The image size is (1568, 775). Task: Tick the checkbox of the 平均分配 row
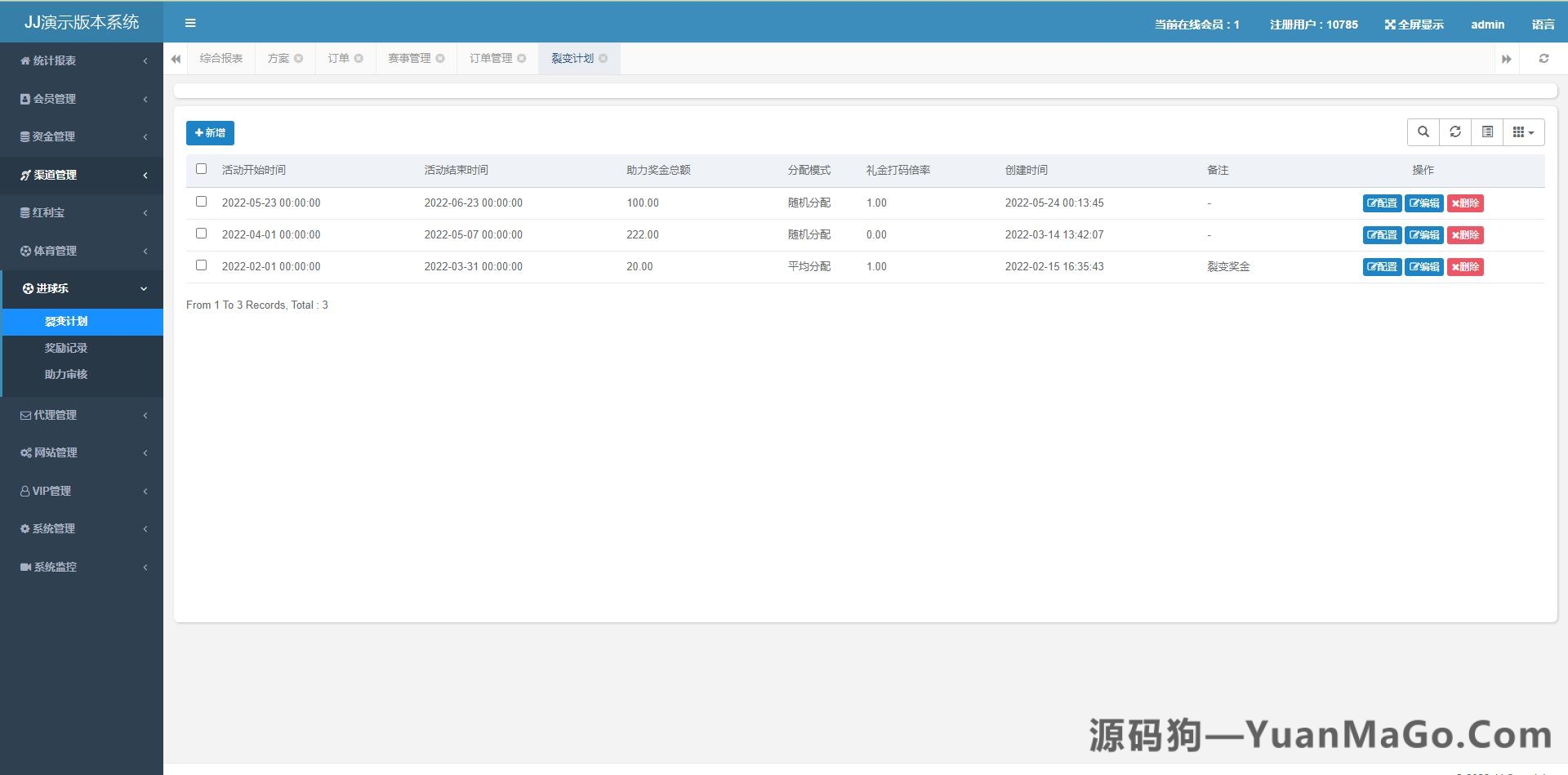point(201,264)
